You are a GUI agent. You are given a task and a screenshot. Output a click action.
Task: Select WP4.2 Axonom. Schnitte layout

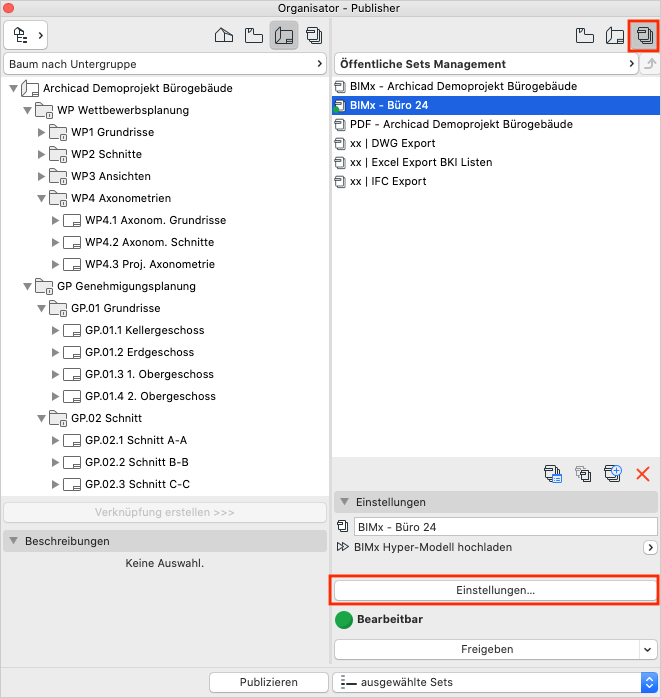(x=150, y=242)
